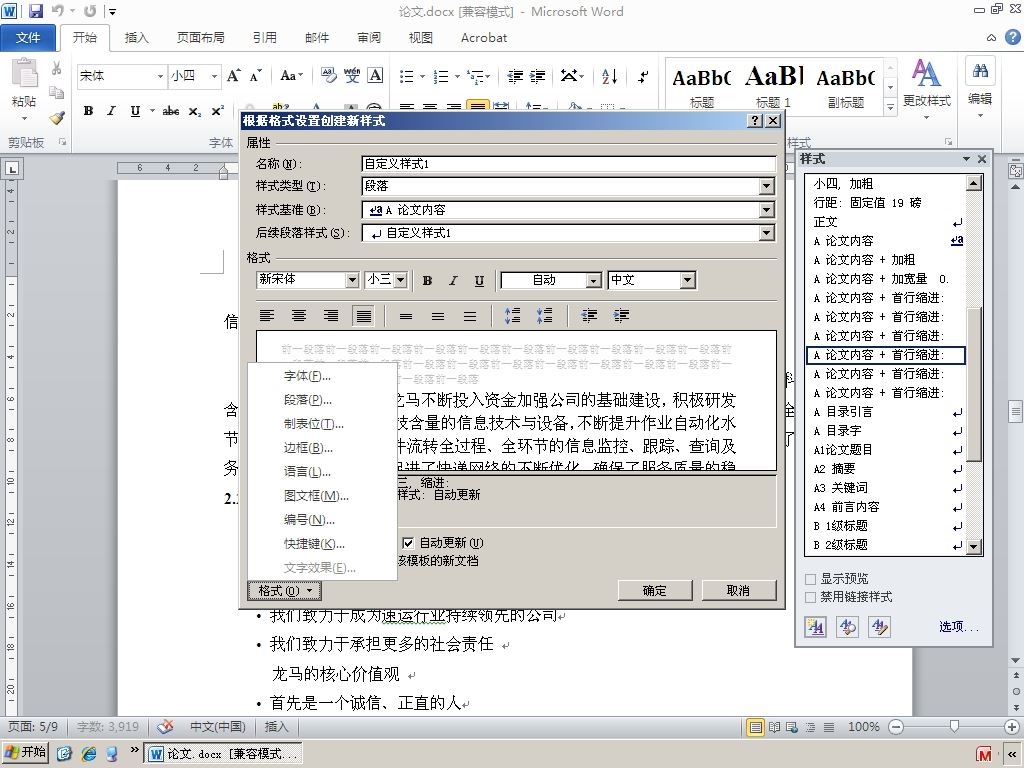Click Manage Styles icon in Styles pane

[x=880, y=627]
